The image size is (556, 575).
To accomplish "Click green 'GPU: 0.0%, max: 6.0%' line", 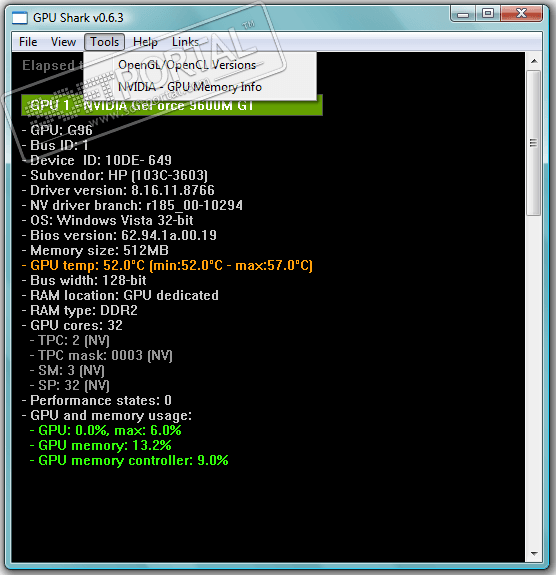I will [x=105, y=431].
